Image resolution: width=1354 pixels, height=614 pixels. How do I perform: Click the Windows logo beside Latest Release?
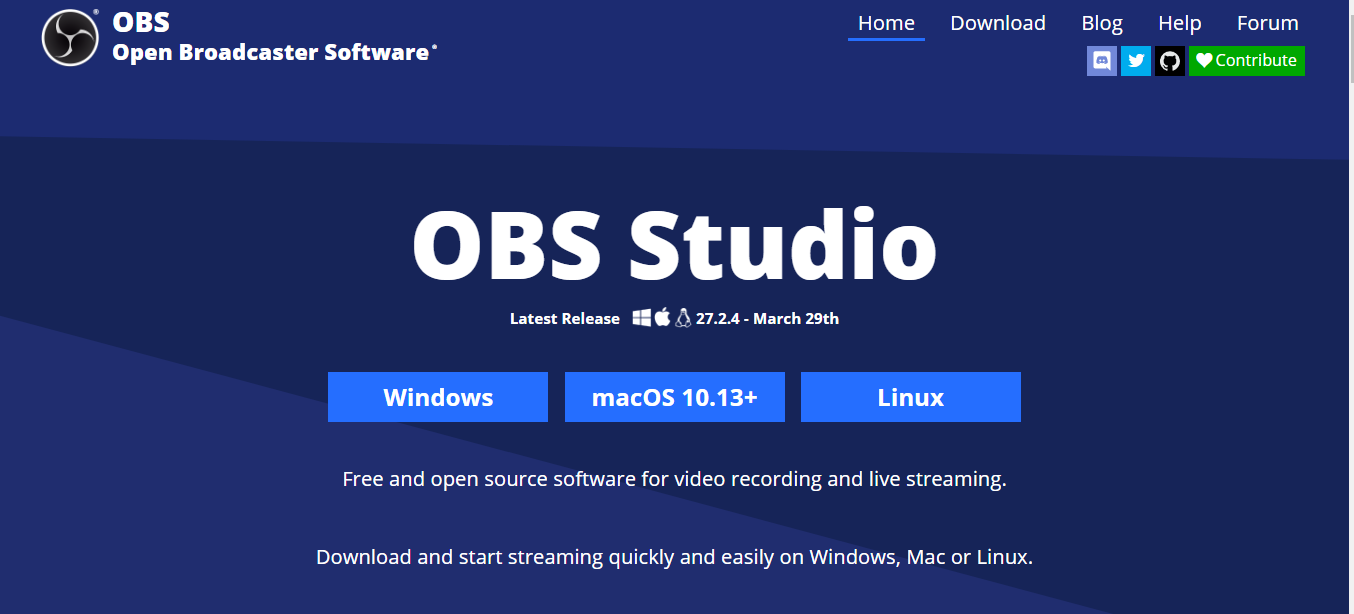(641, 318)
